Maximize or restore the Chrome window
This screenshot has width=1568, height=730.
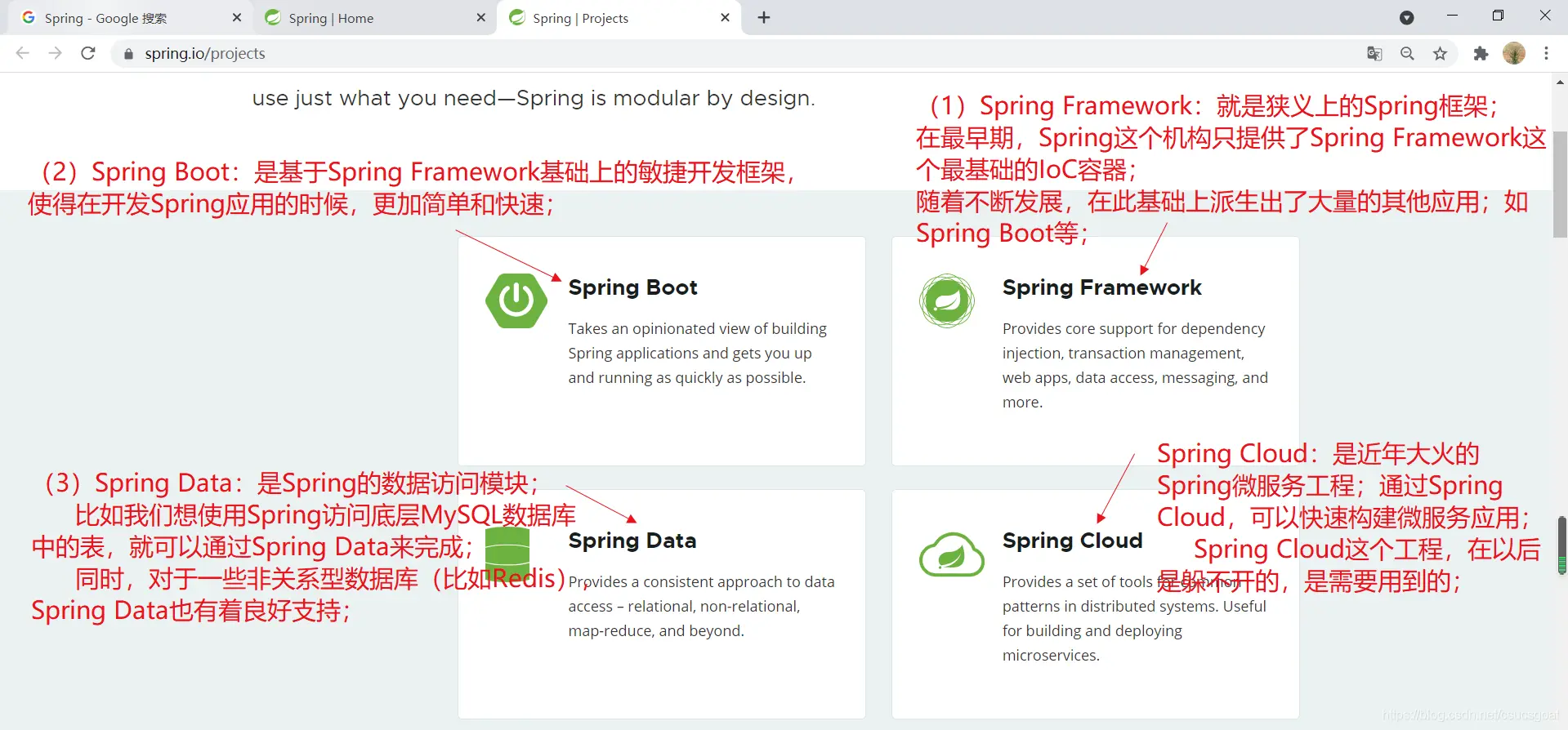[1498, 16]
